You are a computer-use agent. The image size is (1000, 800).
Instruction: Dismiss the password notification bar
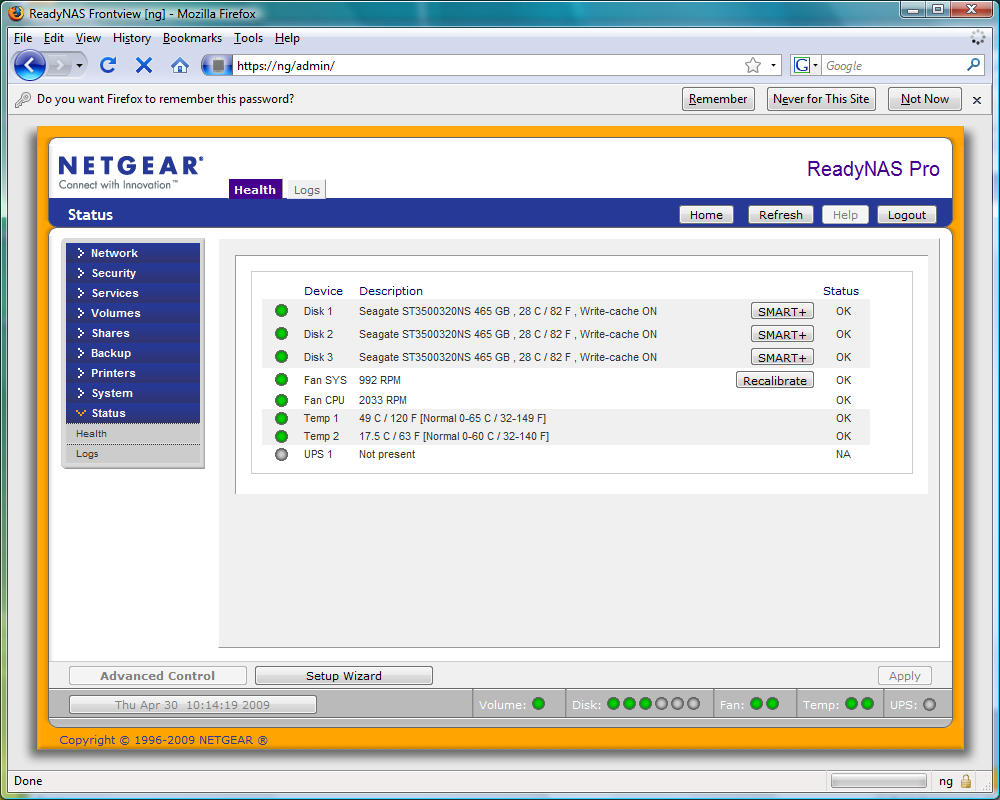[x=976, y=100]
